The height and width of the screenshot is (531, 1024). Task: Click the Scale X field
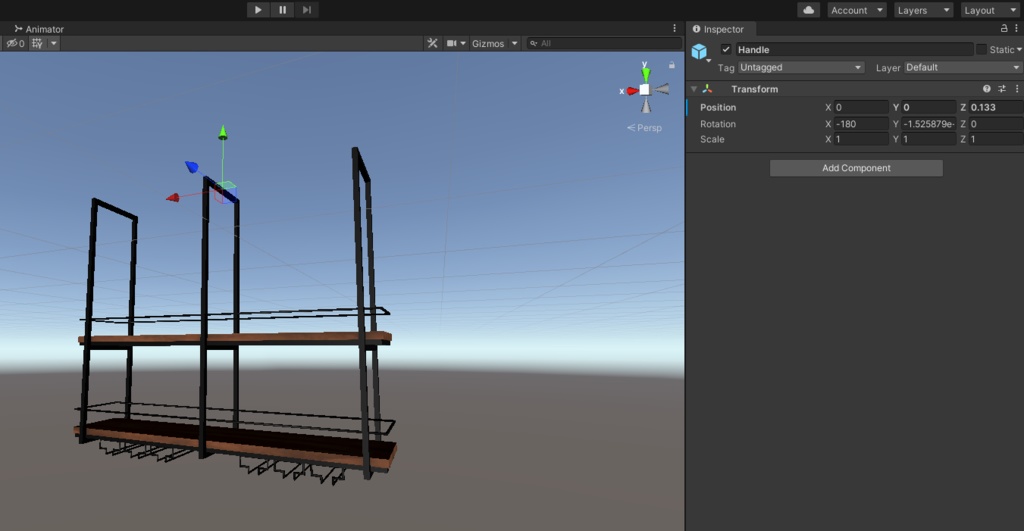click(x=861, y=139)
